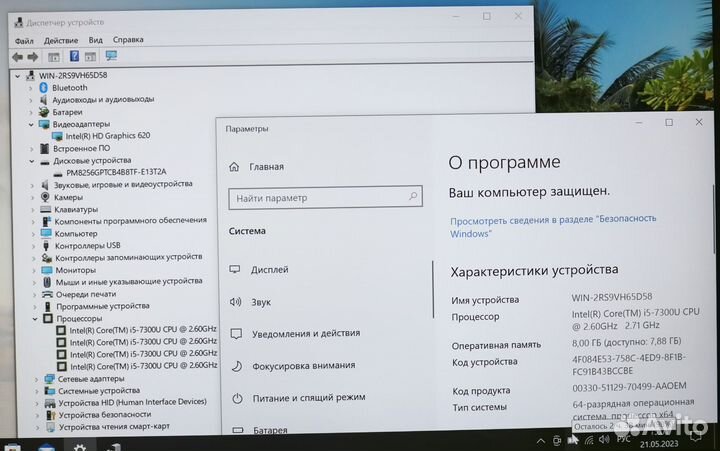Collapse the Процессоры tree node
The image size is (720, 451).
pyautogui.click(x=33, y=319)
